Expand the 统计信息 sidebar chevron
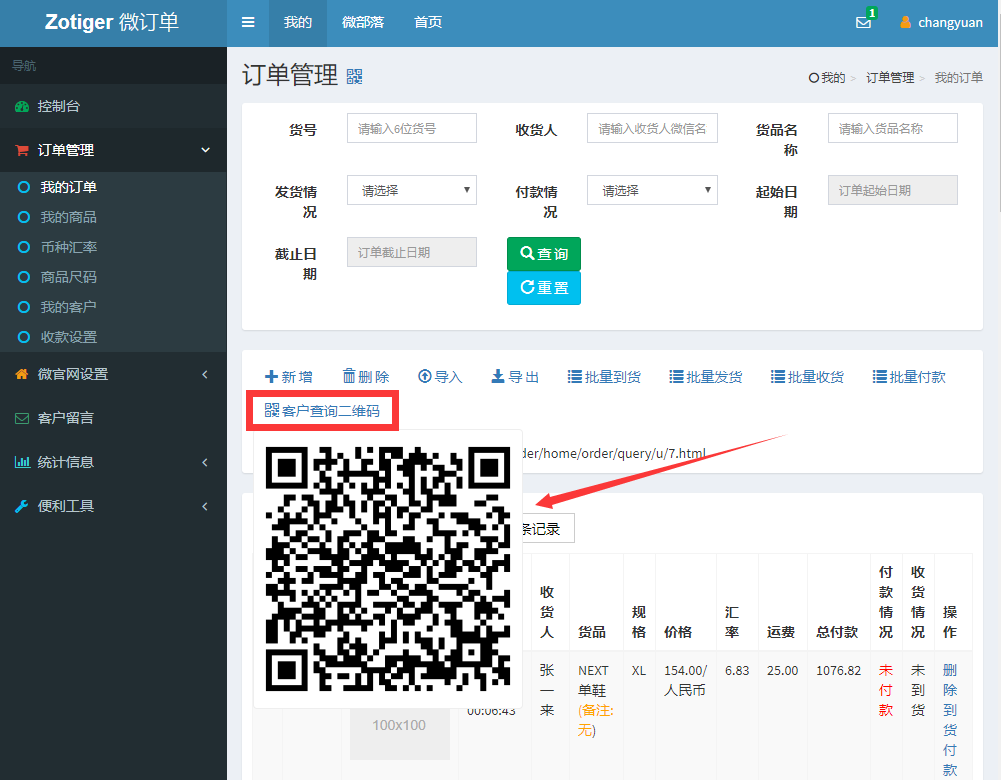This screenshot has height=780, width=1001. pyautogui.click(x=205, y=462)
